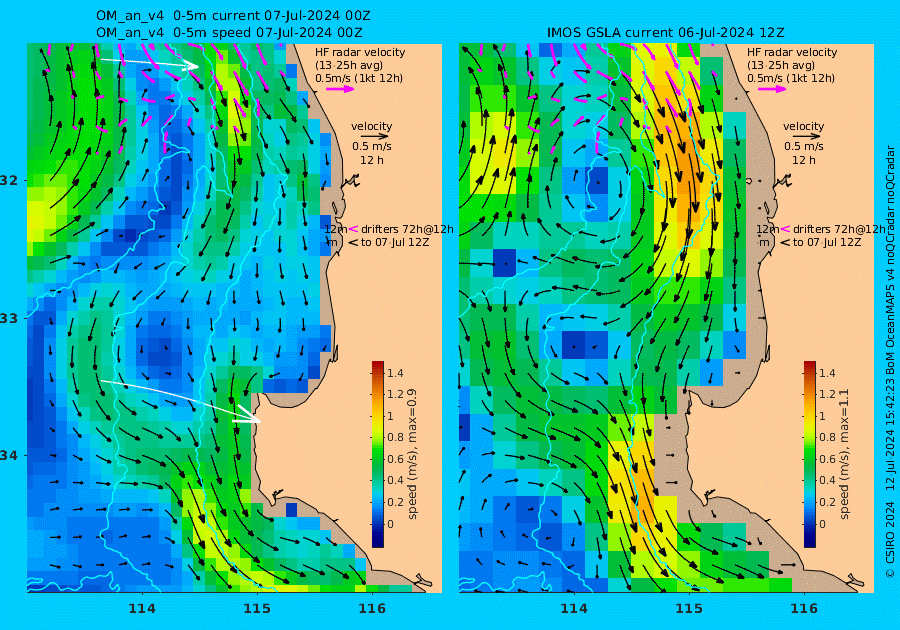Click longitude label 116 under left map
This screenshot has height=630, width=900.
(x=371, y=609)
